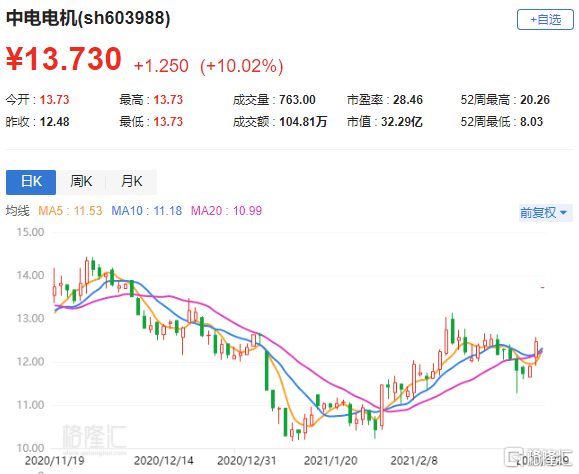The height and width of the screenshot is (474, 579).
Task: Click the 13.00 price axis label
Action: pyautogui.click(x=30, y=319)
